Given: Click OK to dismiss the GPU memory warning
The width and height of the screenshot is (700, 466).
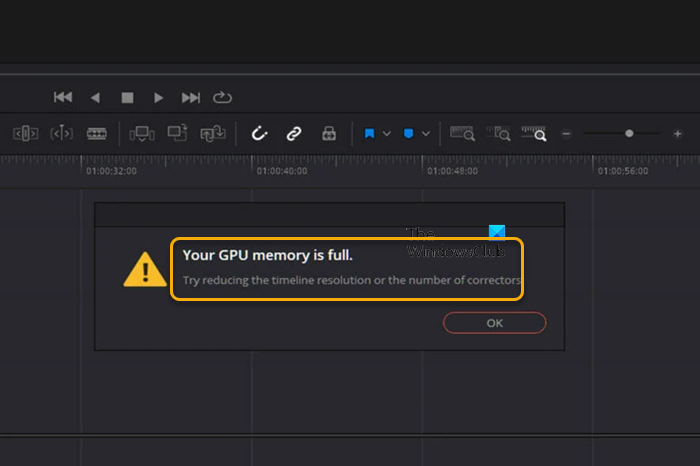Looking at the screenshot, I should point(495,323).
